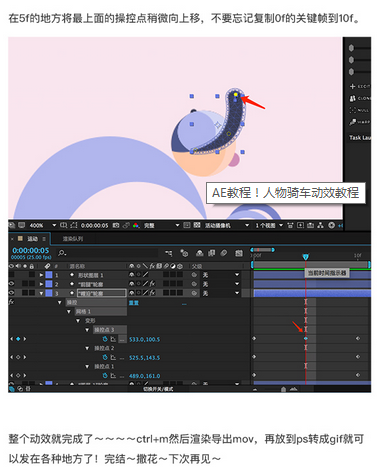Click the NULL button in the side panel
386x467 pixels.
point(359,110)
